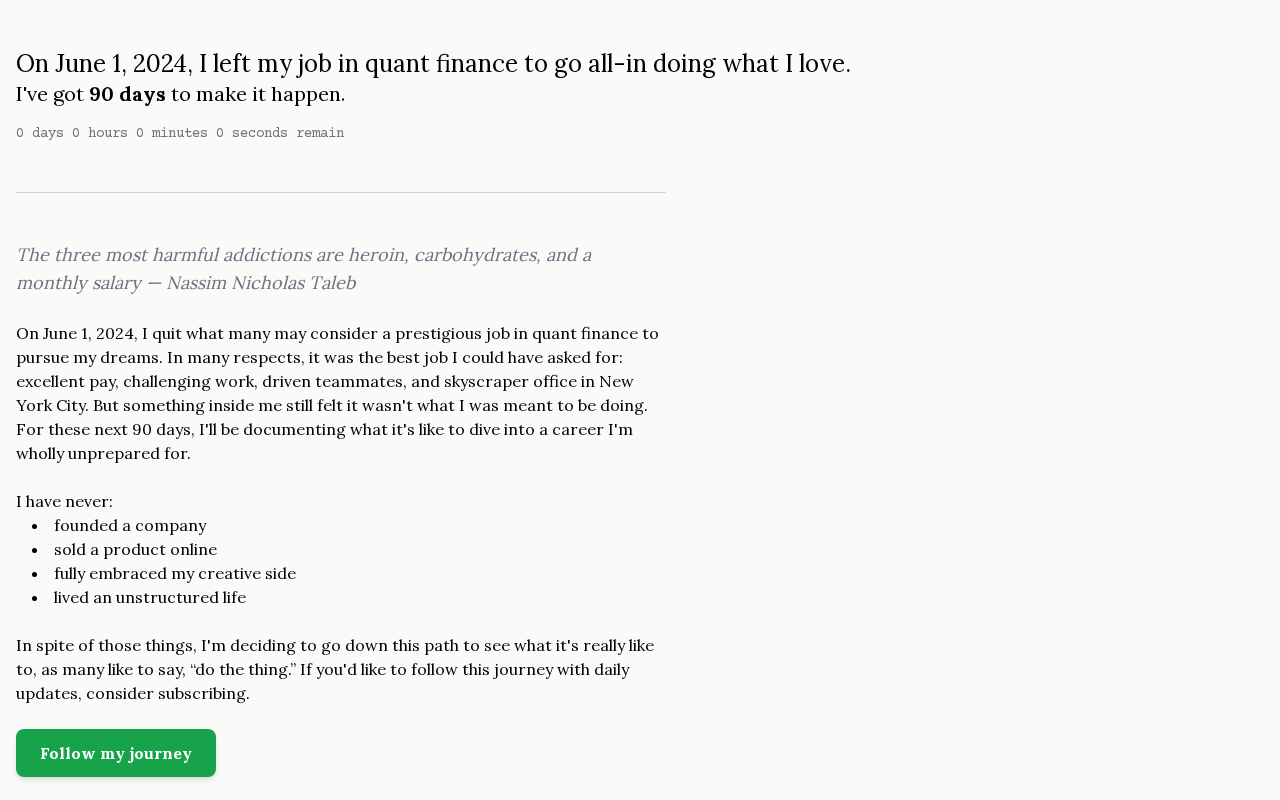The width and height of the screenshot is (1280, 800).
Task: Click the bullet before "founded a company"
Action: tap(35, 526)
